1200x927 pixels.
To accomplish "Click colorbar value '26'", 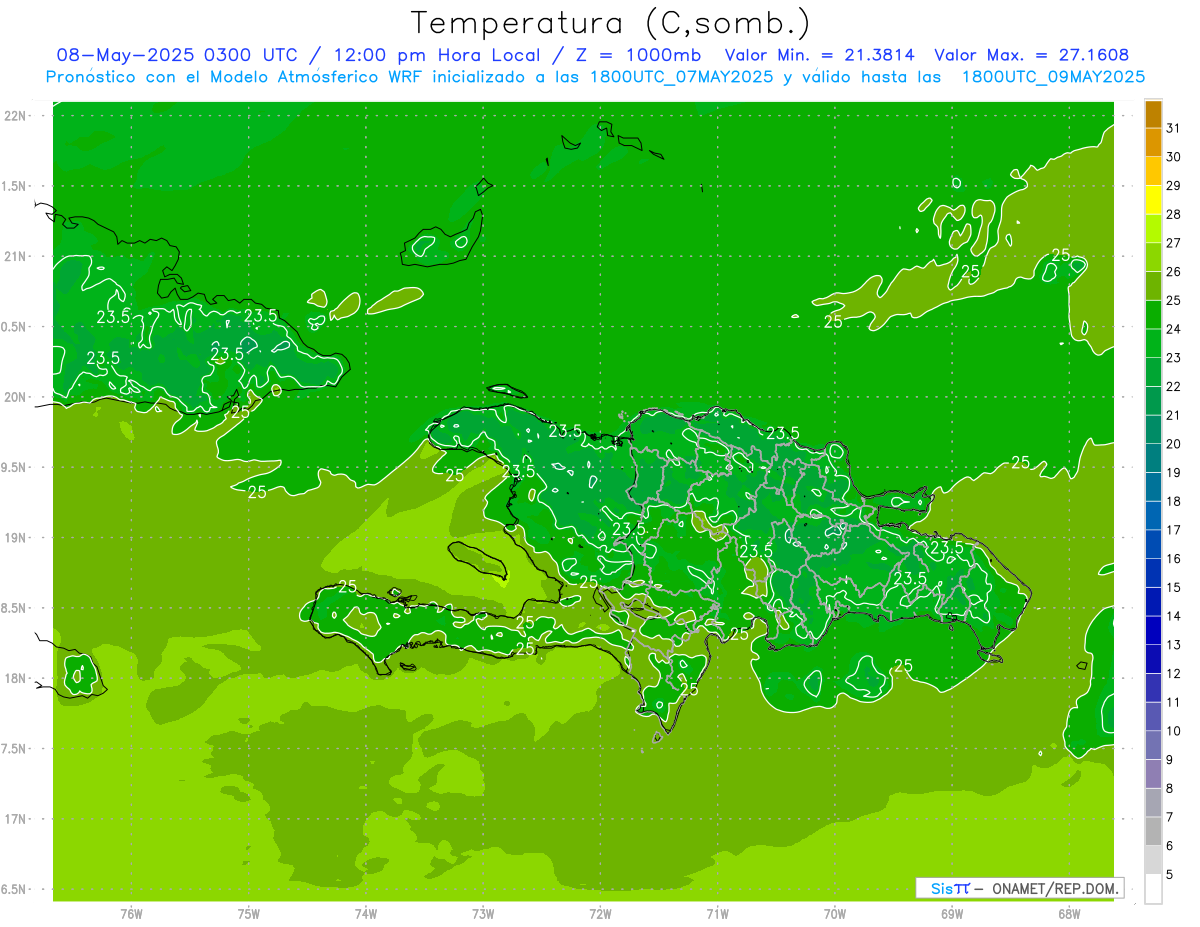I will point(1173,272).
